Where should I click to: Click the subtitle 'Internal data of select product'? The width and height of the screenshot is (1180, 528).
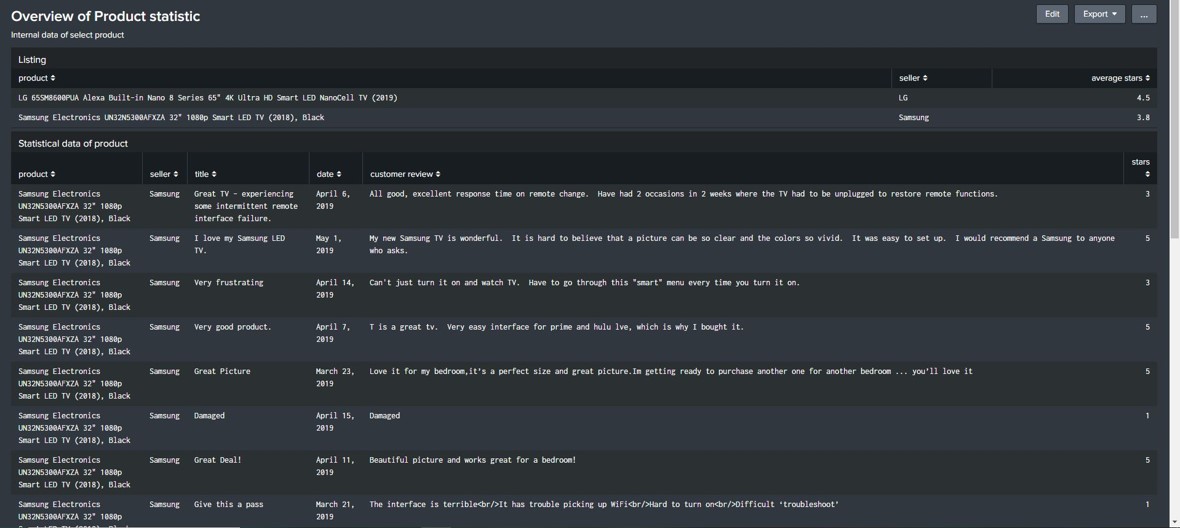point(67,35)
